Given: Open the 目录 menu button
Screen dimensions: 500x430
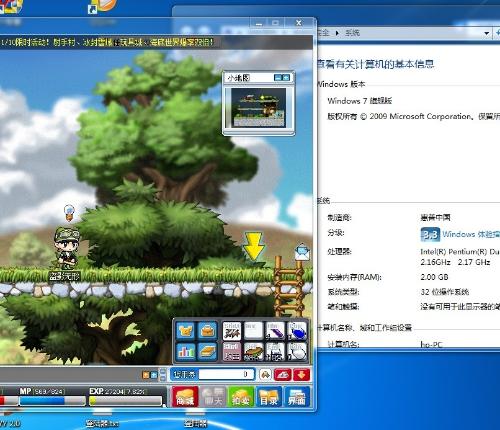Looking at the screenshot, I should pos(269,397).
